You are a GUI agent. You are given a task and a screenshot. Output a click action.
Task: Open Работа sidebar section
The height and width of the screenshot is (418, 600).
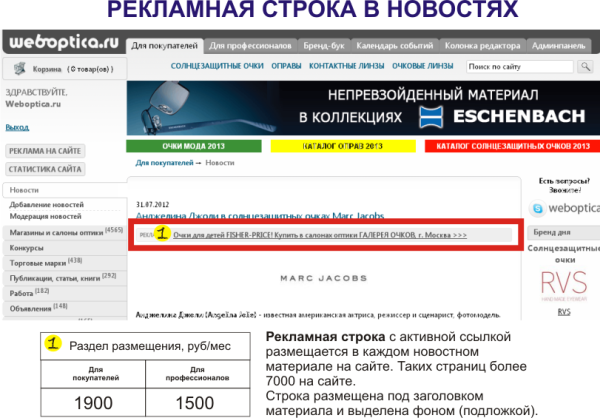65,293
